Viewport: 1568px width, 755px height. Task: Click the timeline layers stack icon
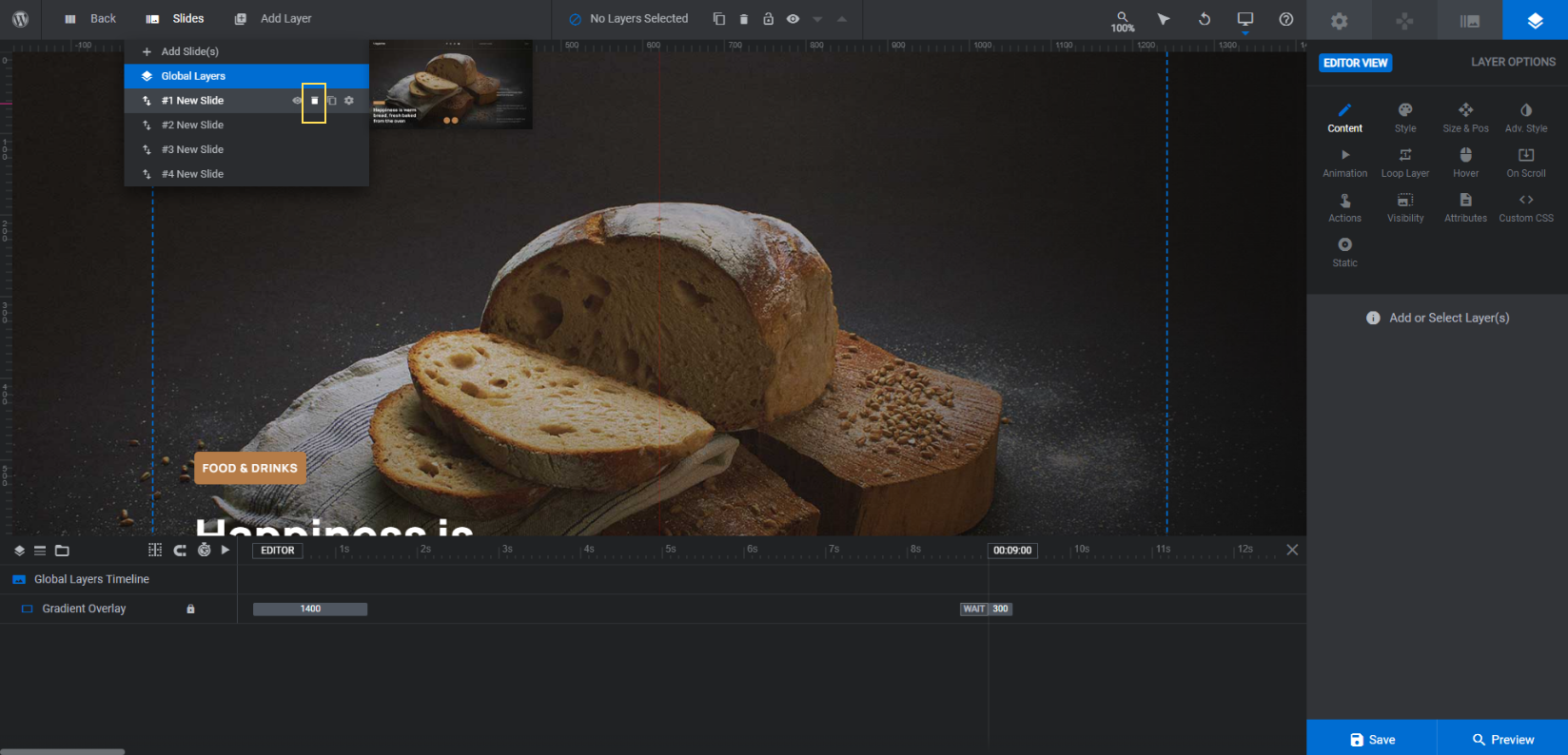click(x=19, y=551)
